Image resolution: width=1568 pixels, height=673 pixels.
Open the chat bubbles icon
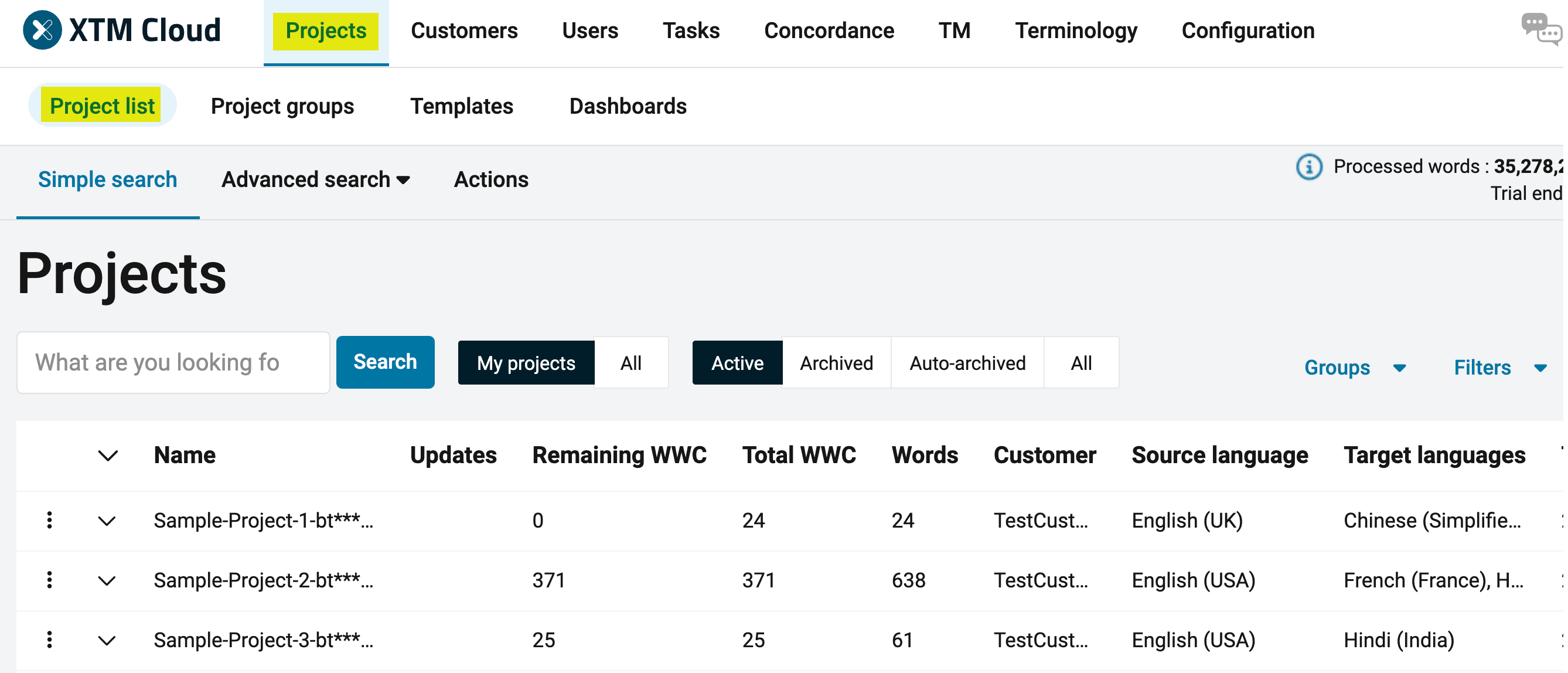[x=1540, y=28]
